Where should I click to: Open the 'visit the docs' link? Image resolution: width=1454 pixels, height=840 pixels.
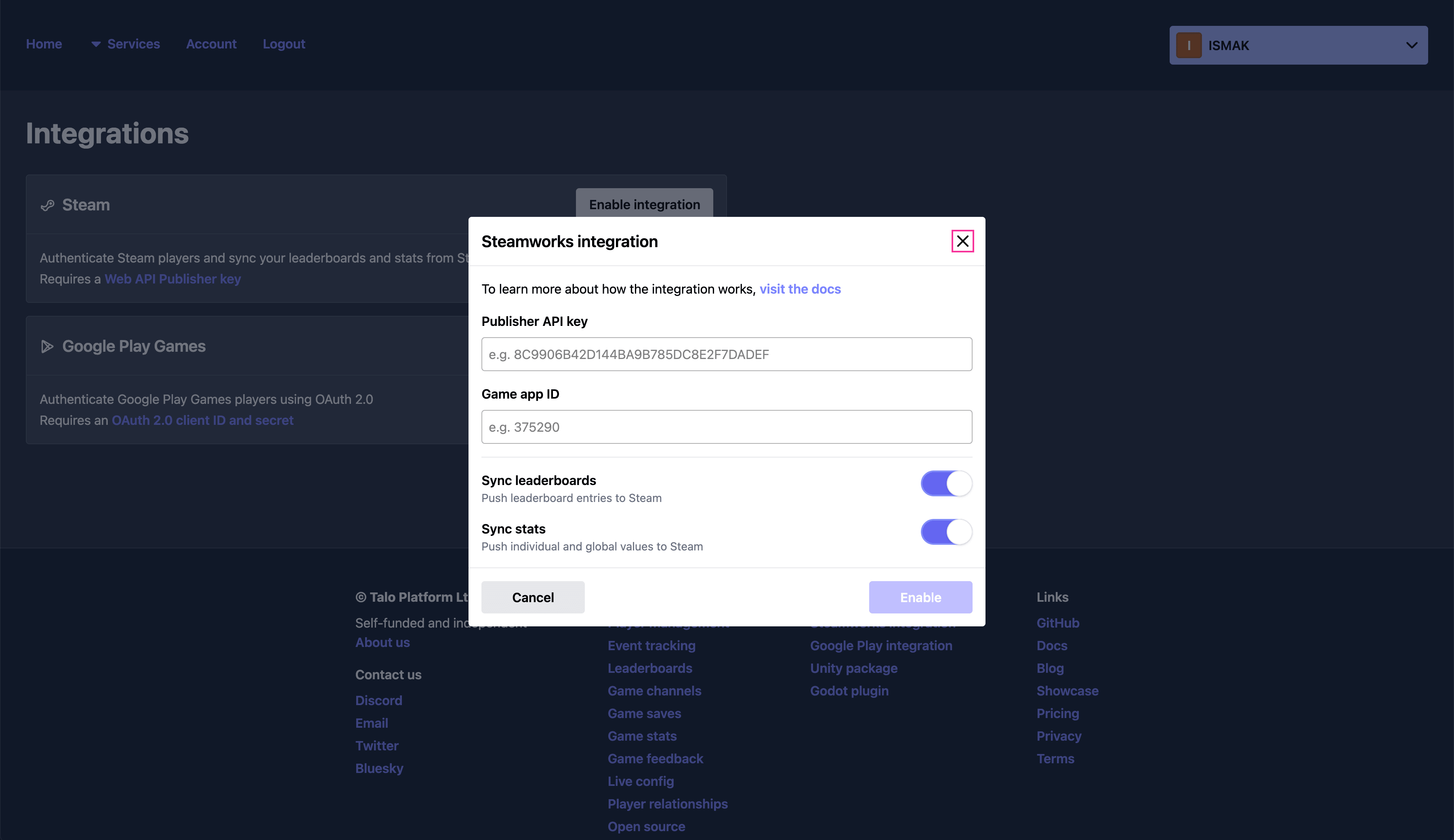(800, 289)
